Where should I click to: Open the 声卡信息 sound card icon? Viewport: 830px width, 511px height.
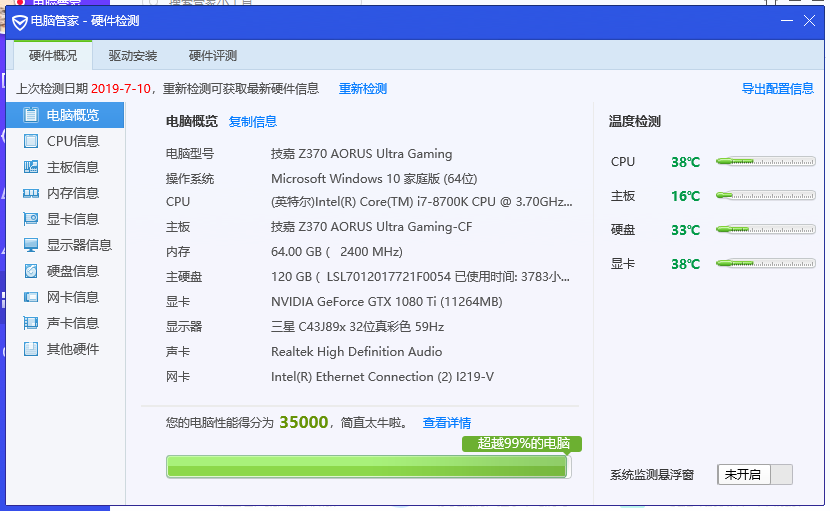coord(31,323)
